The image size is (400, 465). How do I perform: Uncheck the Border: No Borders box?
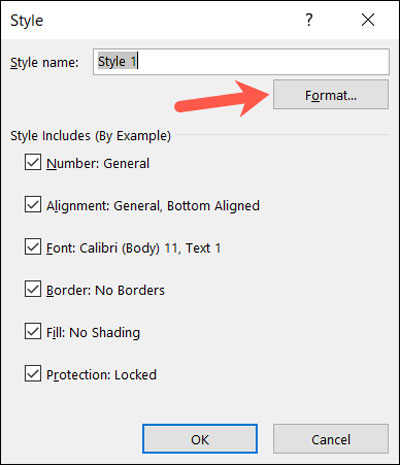click(x=33, y=289)
